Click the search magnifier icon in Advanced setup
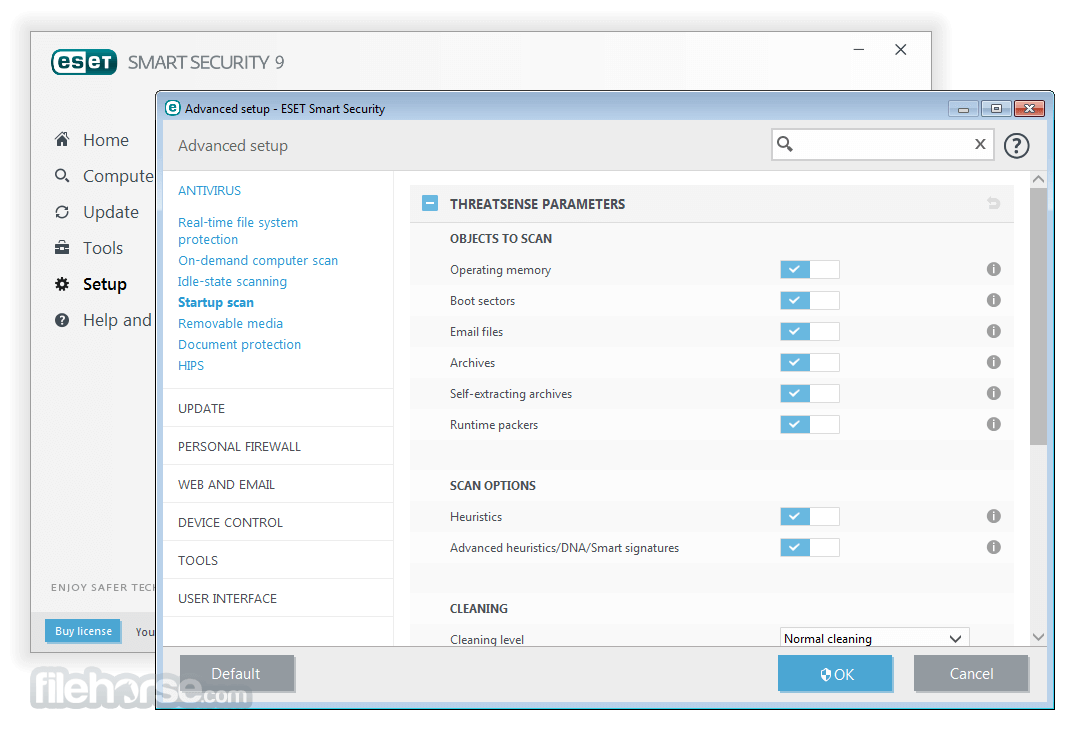The image size is (1084, 739). pyautogui.click(x=785, y=144)
